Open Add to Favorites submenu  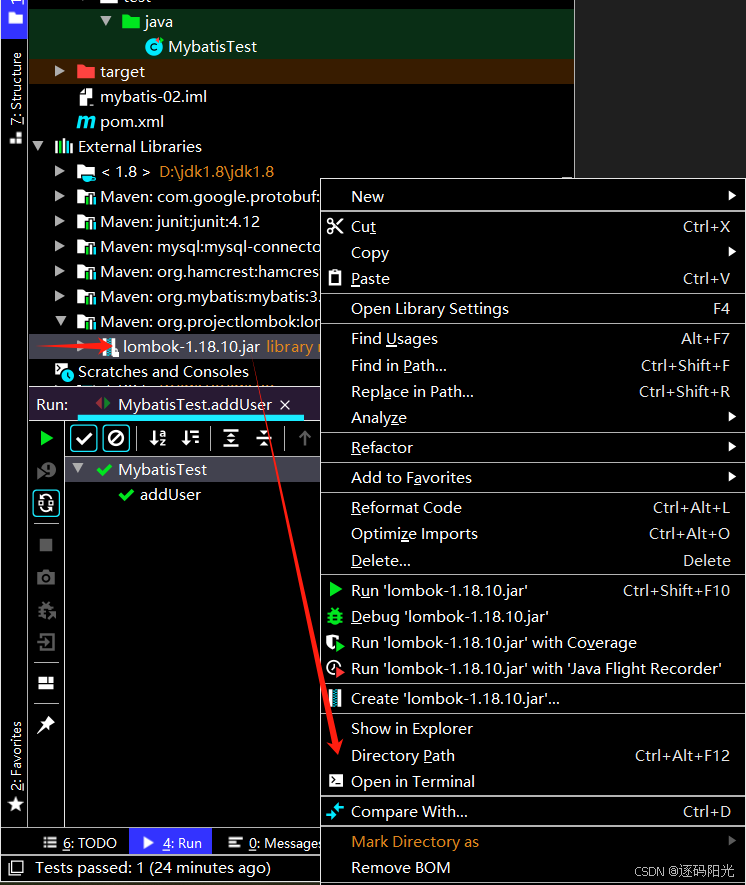tap(533, 477)
